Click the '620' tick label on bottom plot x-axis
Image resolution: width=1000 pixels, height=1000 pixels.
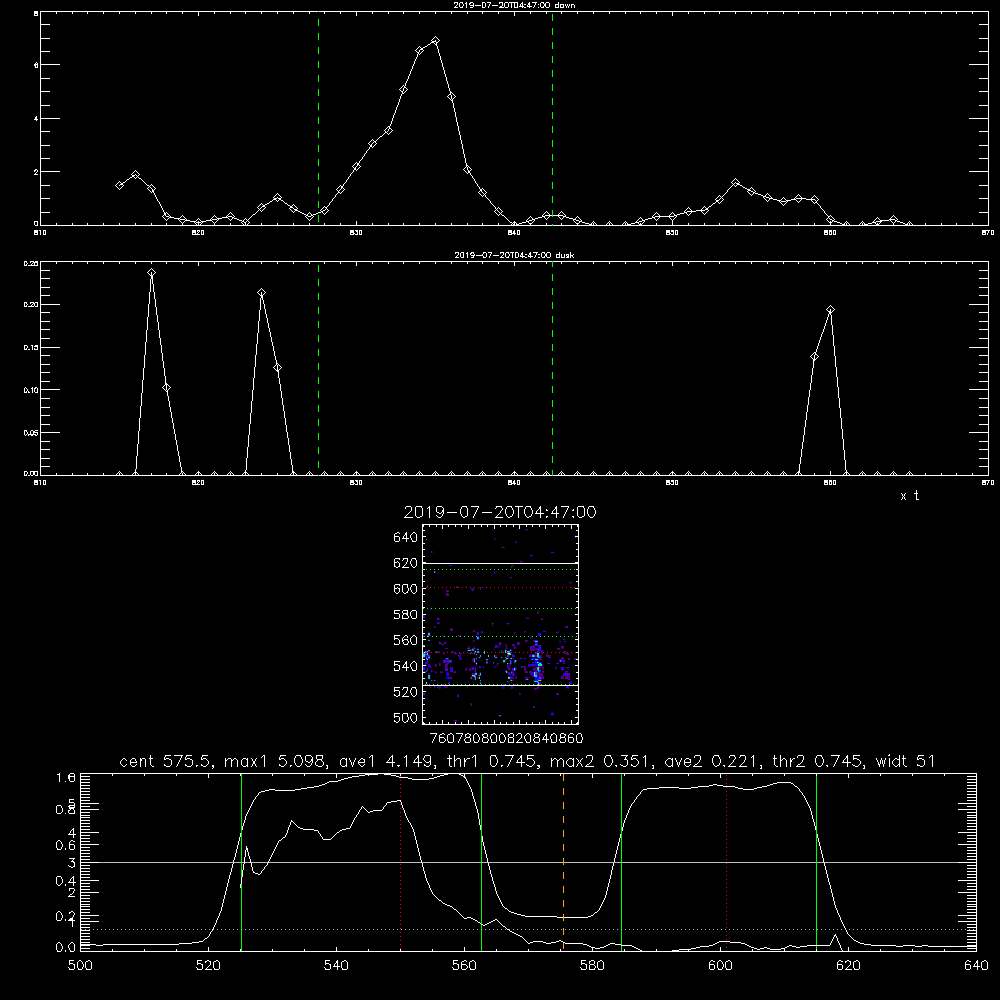848,966
